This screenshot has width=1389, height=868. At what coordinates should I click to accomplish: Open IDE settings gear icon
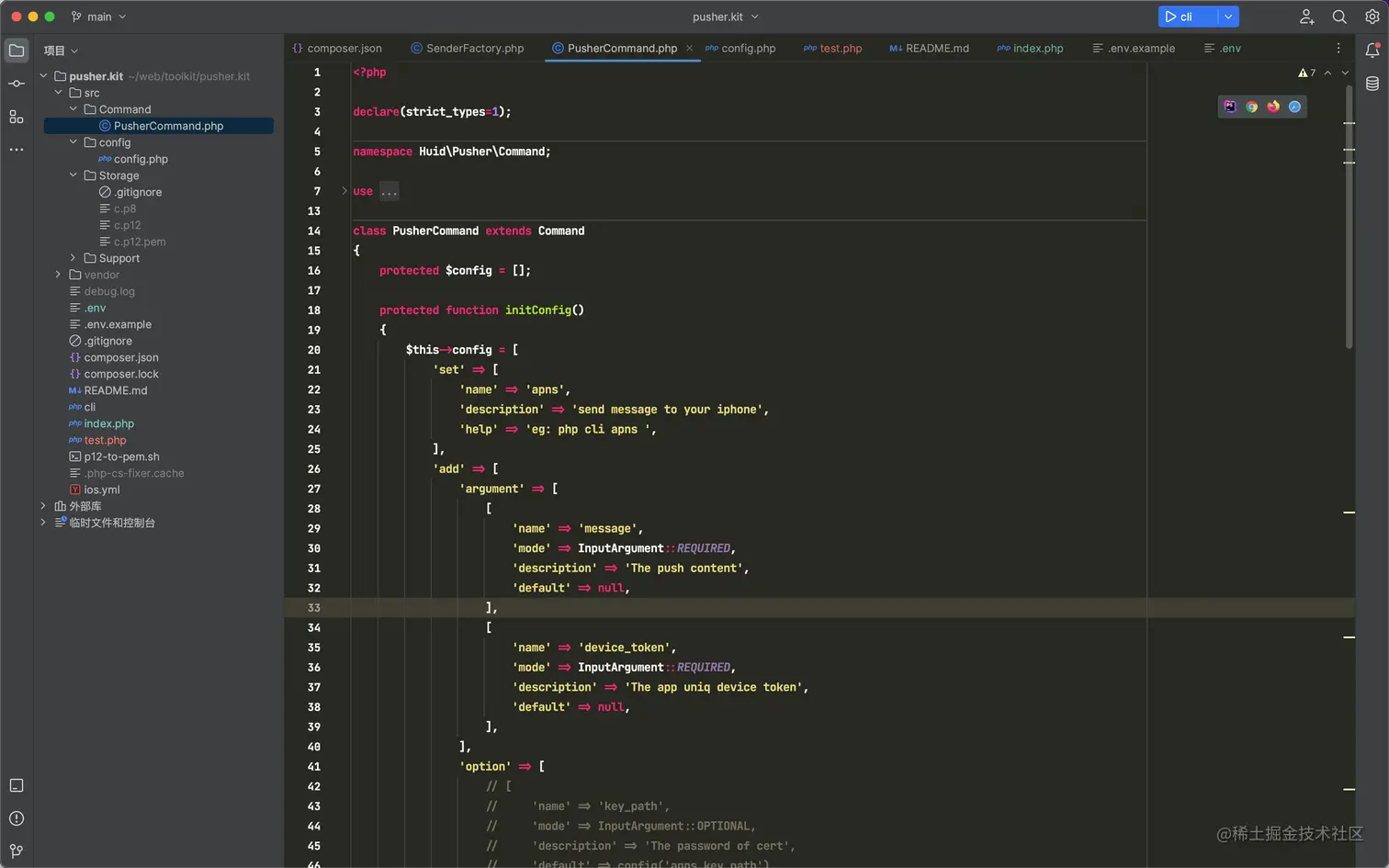(x=1372, y=17)
